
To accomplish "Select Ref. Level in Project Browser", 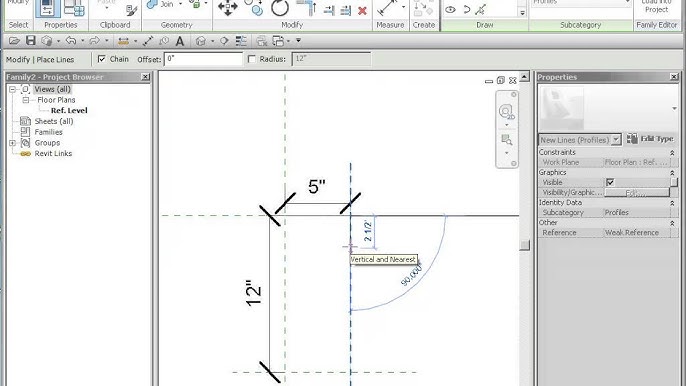I will 69,110.
